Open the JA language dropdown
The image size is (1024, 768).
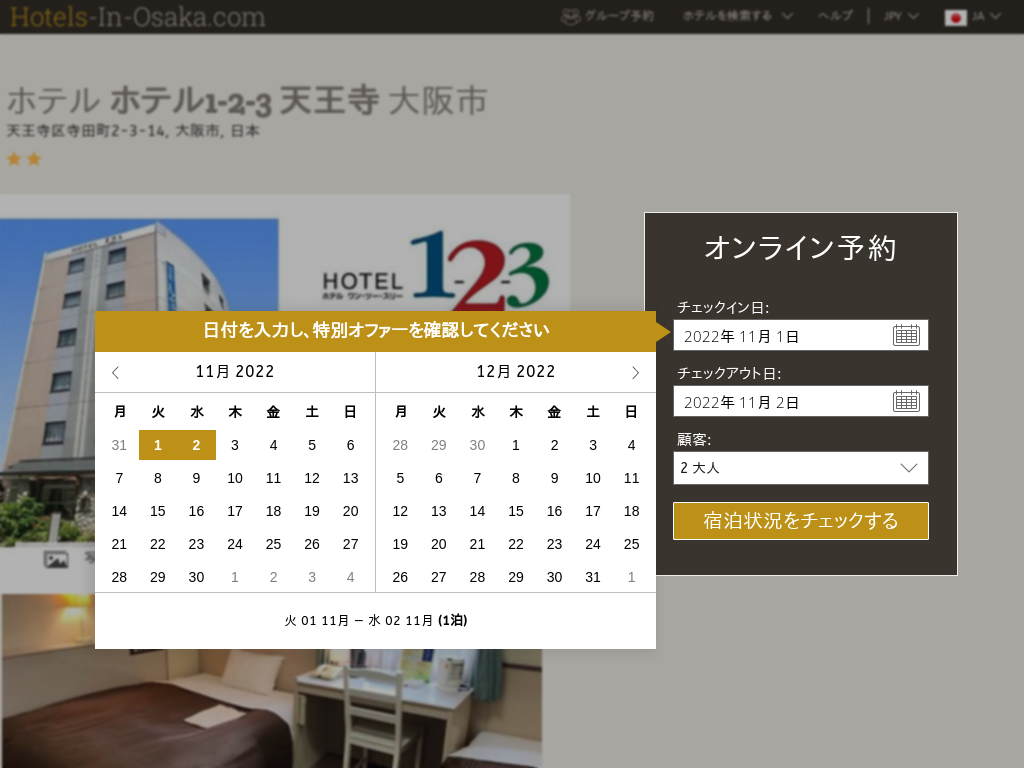(985, 16)
